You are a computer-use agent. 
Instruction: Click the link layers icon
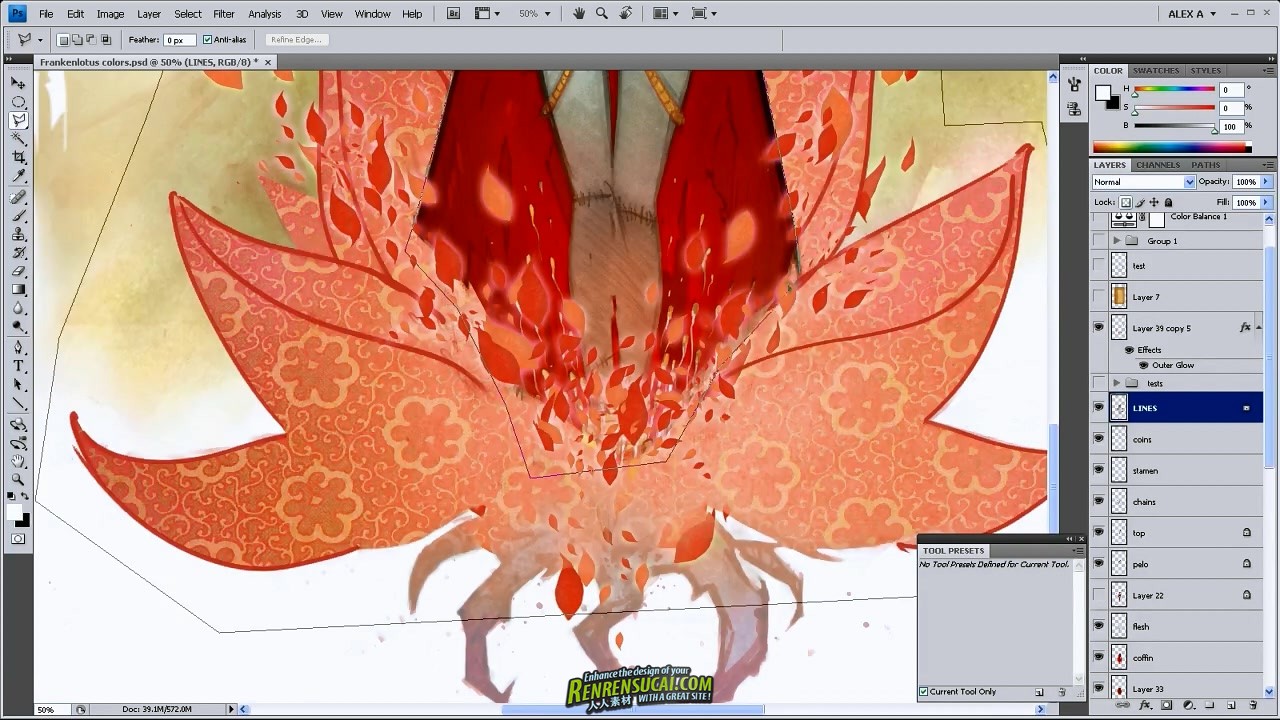click(x=1124, y=705)
